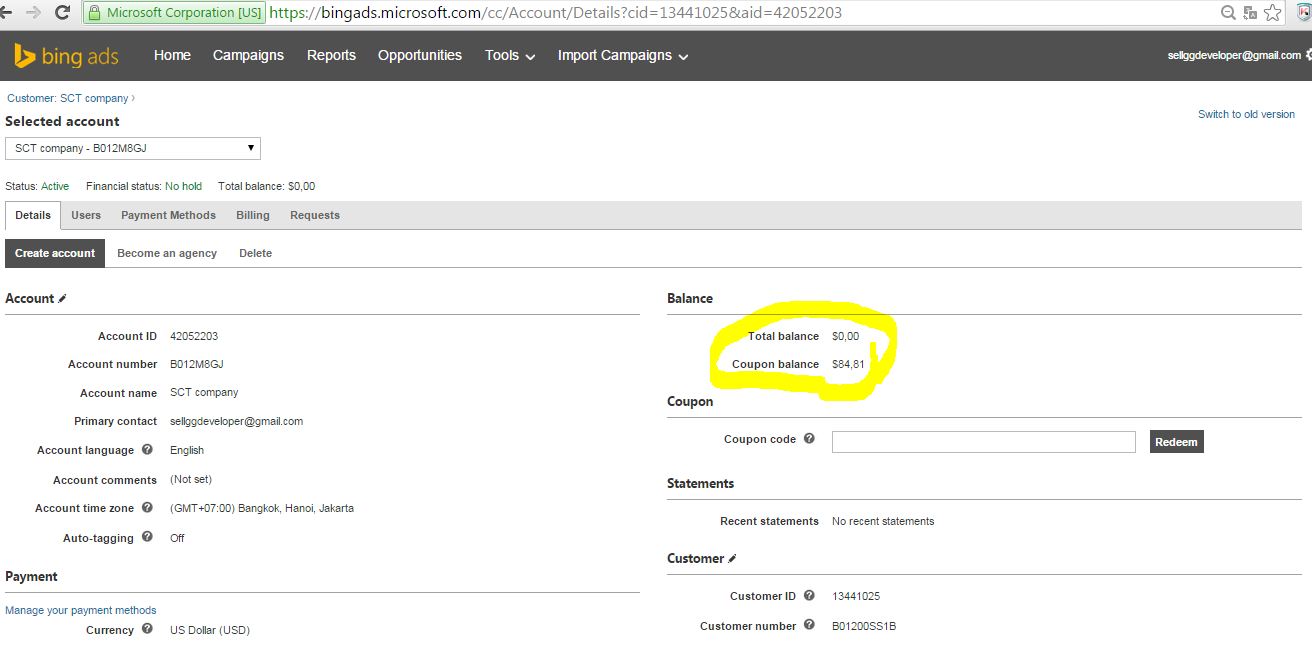The width and height of the screenshot is (1312, 648).
Task: Click the Bing Ads logo
Action: click(66, 56)
